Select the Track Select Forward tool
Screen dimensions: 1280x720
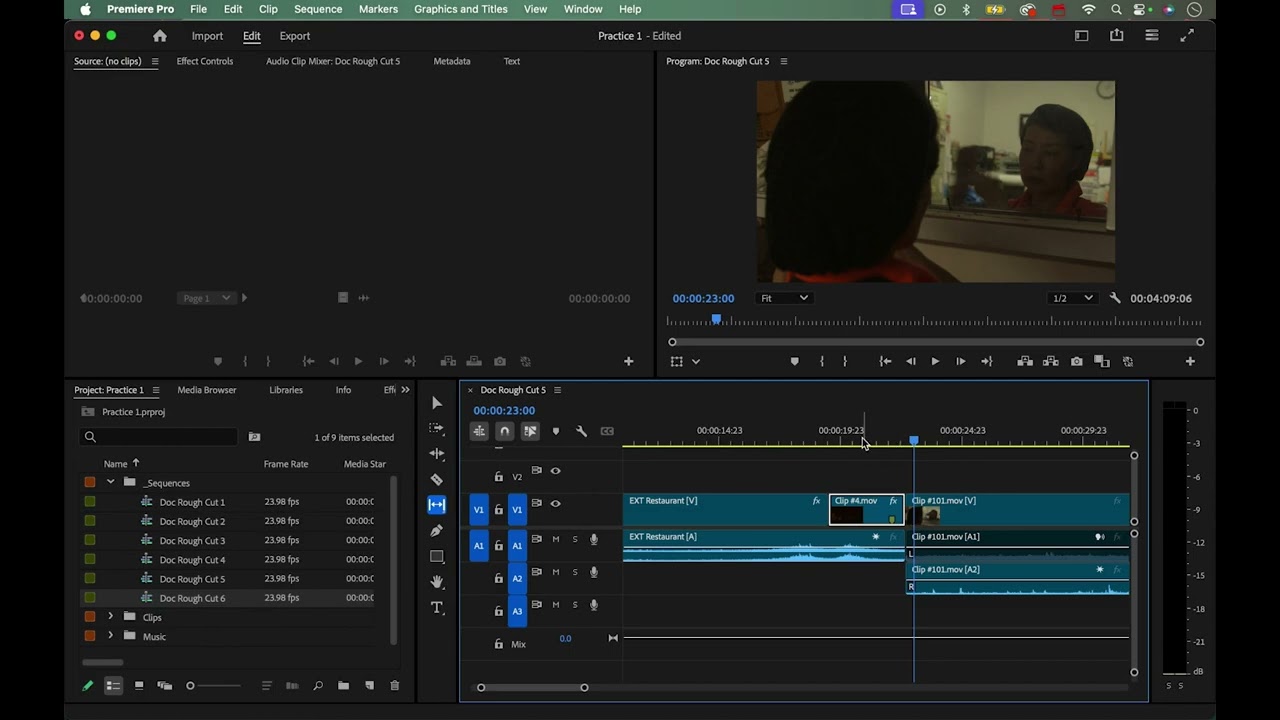(x=436, y=428)
